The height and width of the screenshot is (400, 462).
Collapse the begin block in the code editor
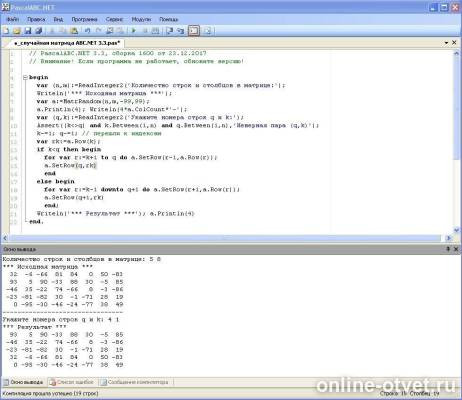coord(25,77)
